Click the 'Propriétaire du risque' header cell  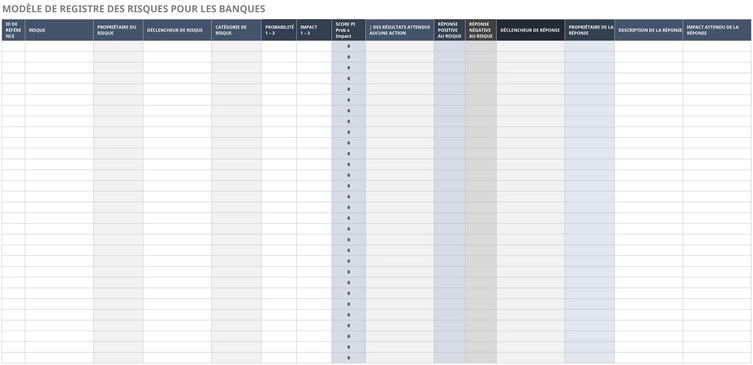coord(118,30)
